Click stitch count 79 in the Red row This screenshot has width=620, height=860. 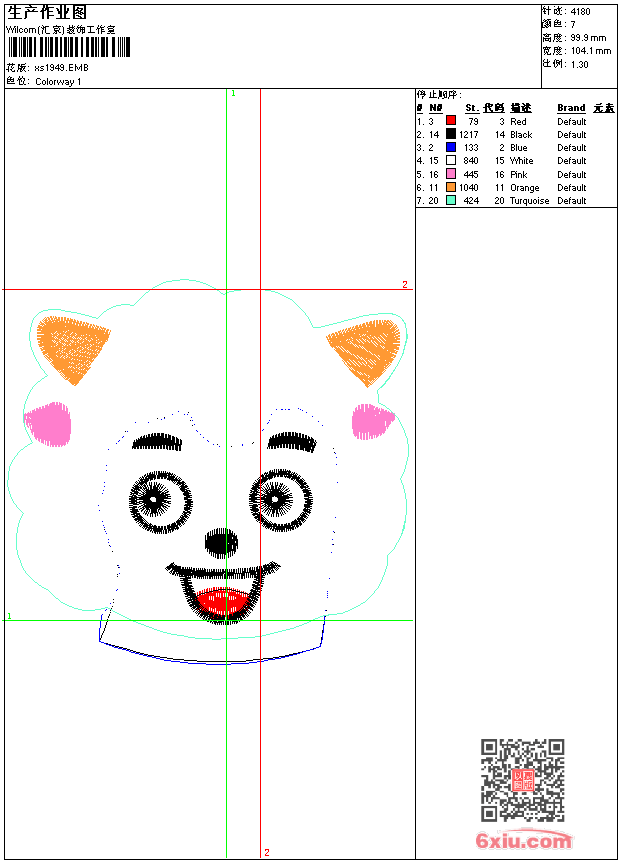pyautogui.click(x=473, y=121)
